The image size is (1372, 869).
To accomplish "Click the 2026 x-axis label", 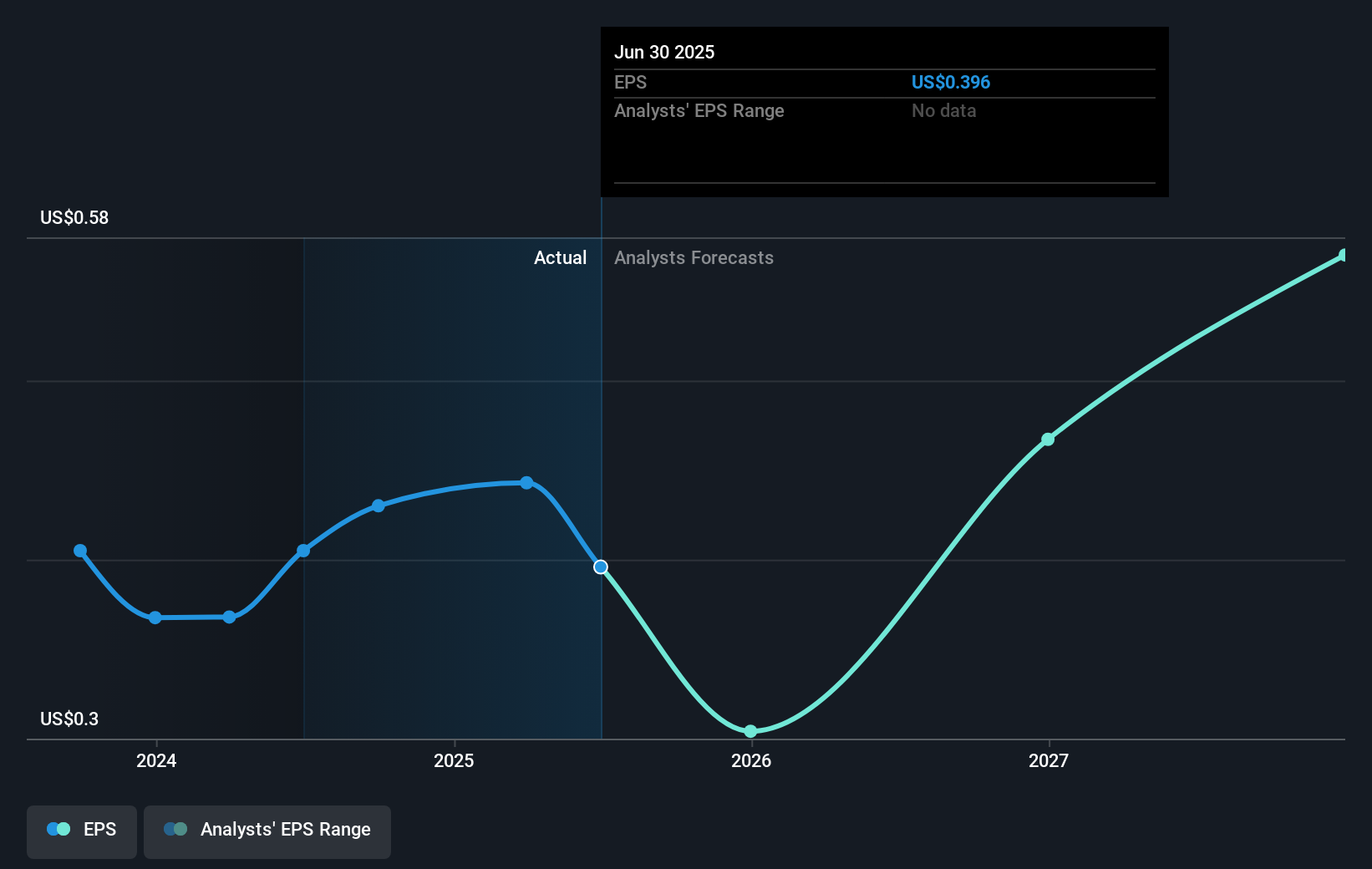I will pos(751,760).
